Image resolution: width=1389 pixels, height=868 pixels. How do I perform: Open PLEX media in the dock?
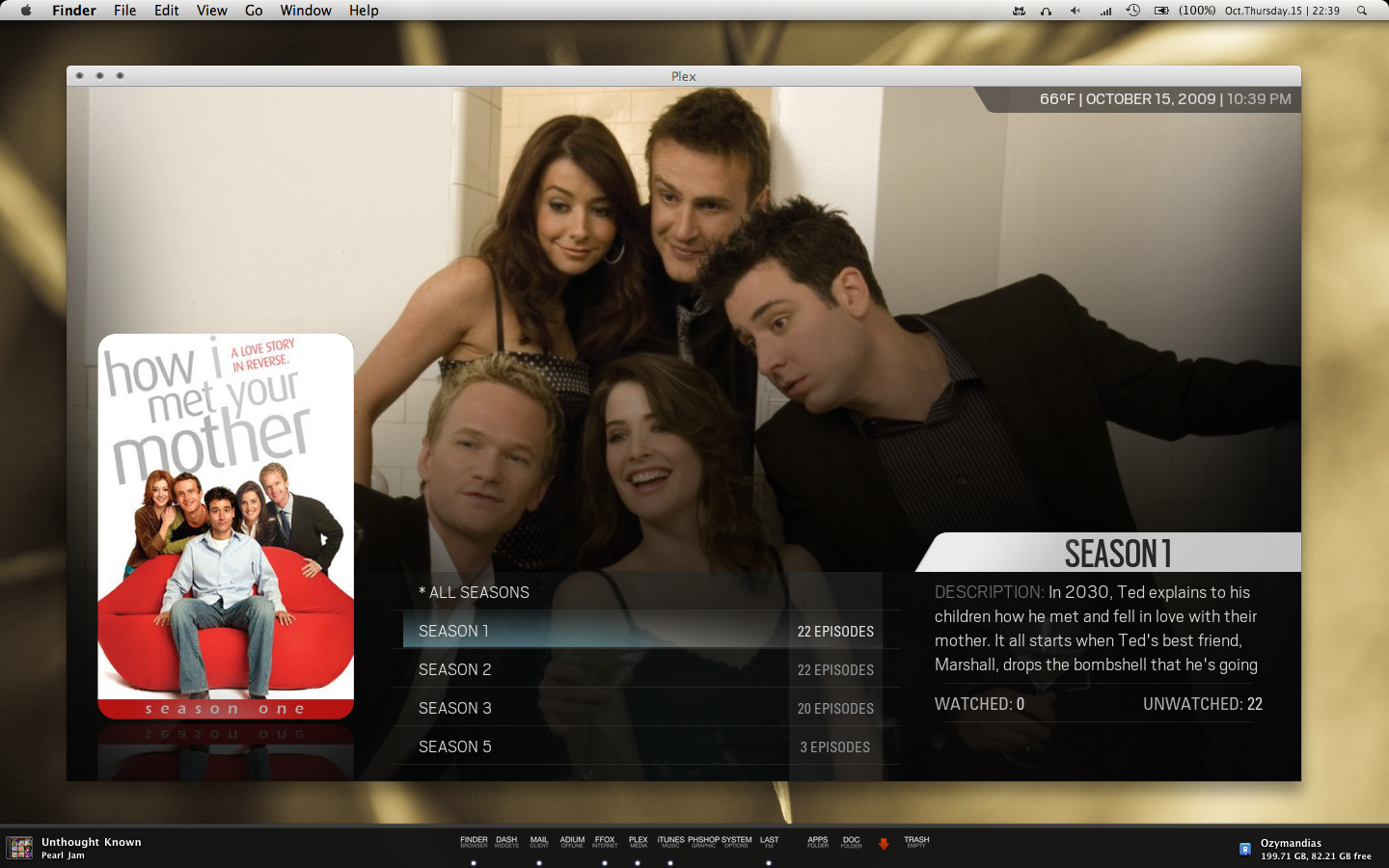(x=638, y=842)
